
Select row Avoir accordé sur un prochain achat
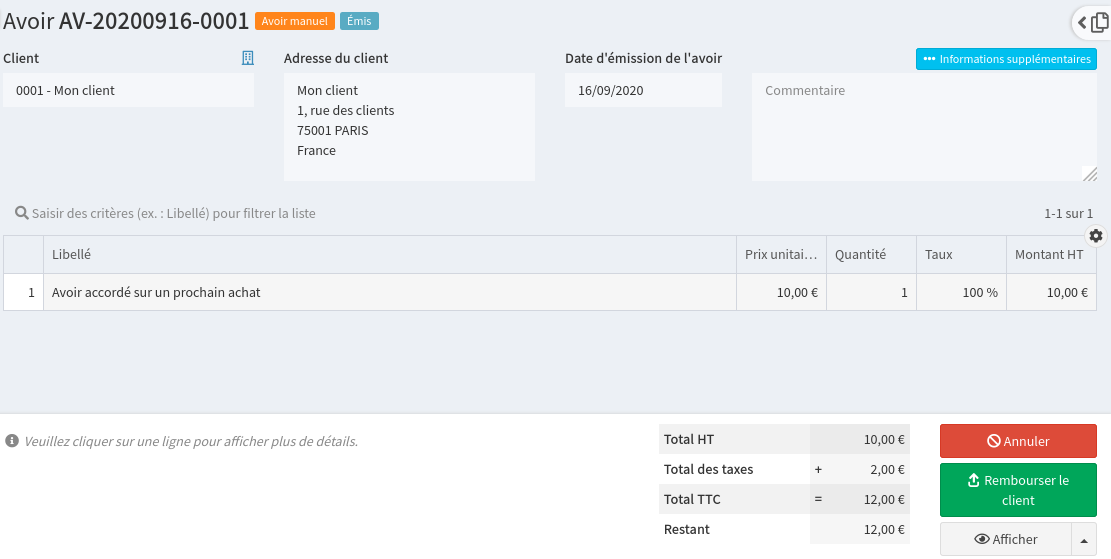[390, 293]
